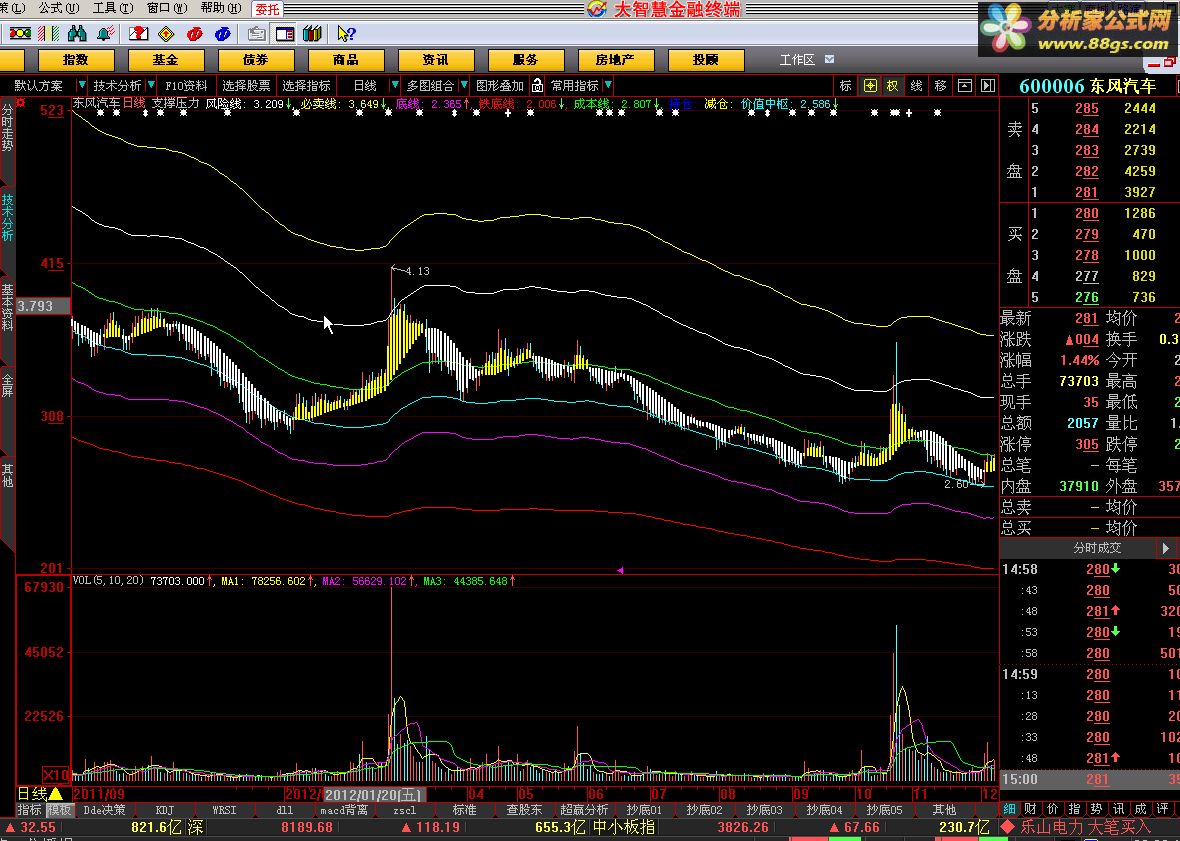Click the 资讯 yellow button

pos(436,59)
